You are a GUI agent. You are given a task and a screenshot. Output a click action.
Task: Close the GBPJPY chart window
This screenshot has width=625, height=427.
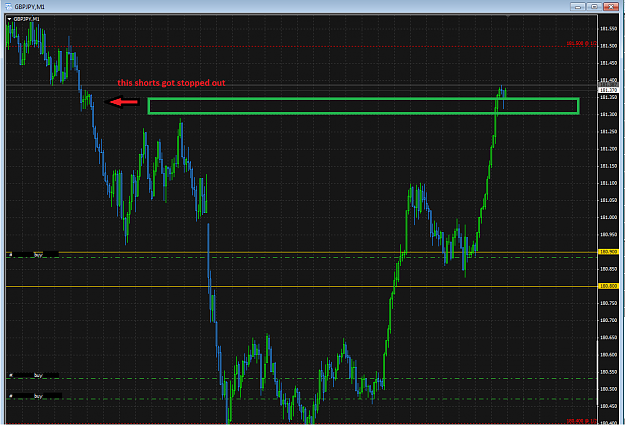(x=611, y=6)
